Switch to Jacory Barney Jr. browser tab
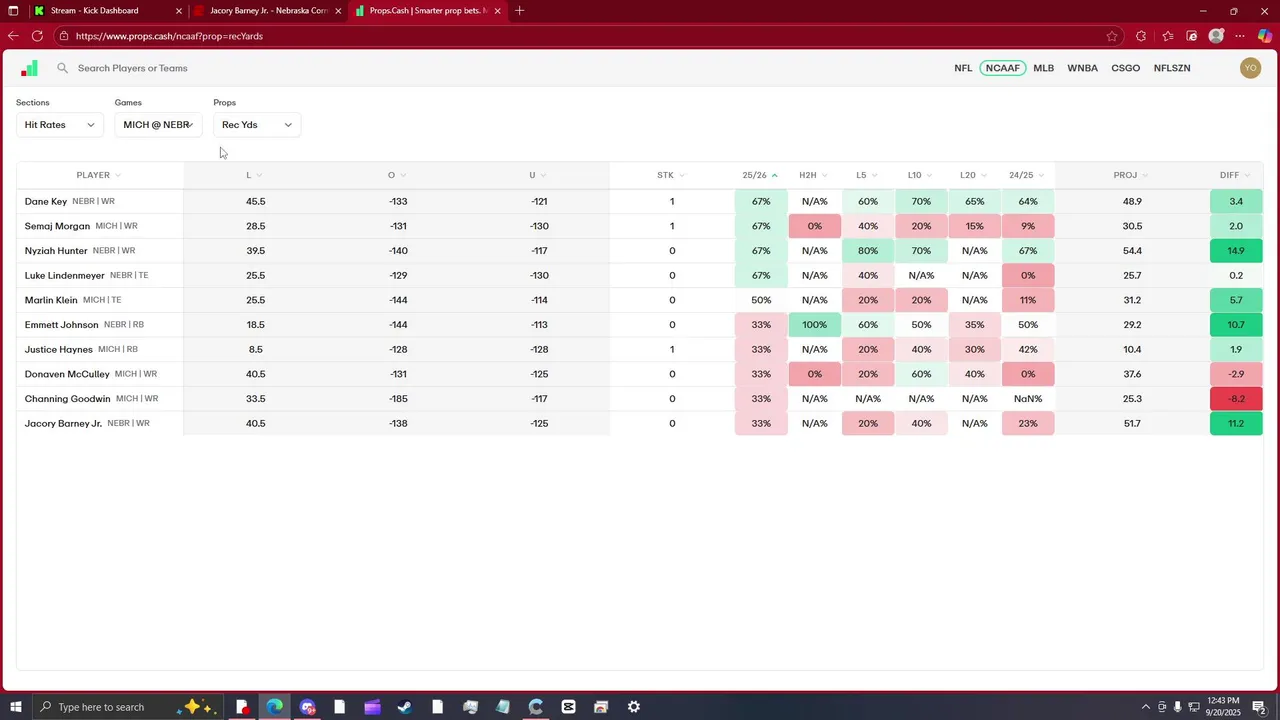Viewport: 1280px width, 720px height. (x=269, y=11)
